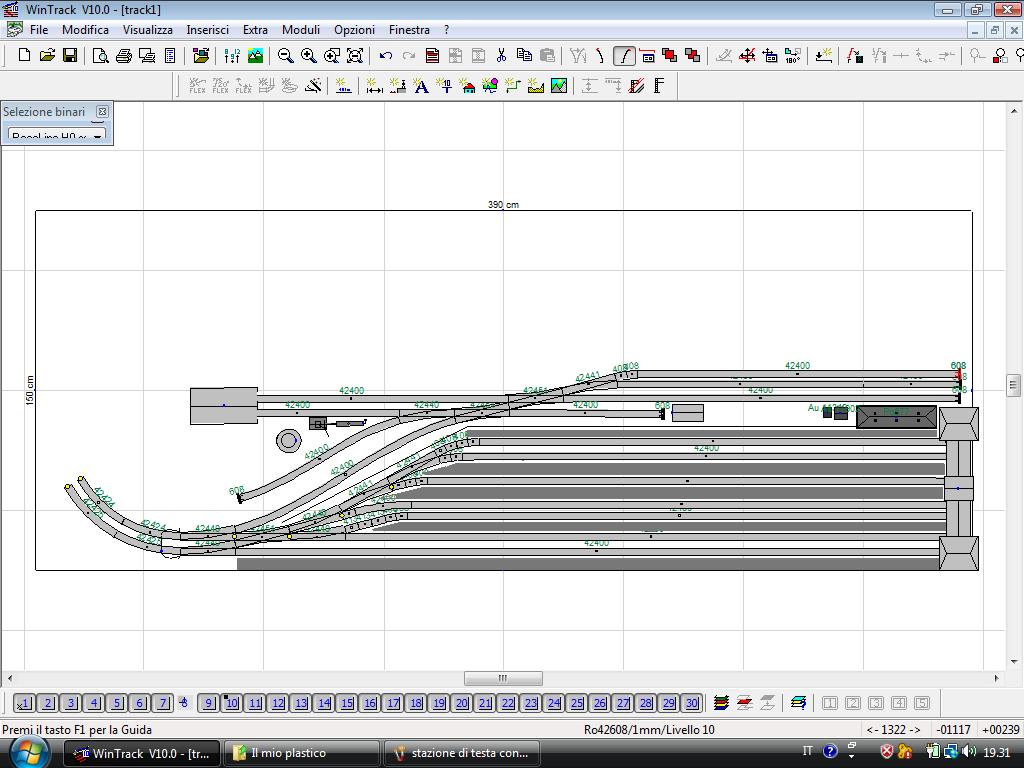The image size is (1024, 768).
Task: Open an existing file with folder icon
Action: point(47,56)
